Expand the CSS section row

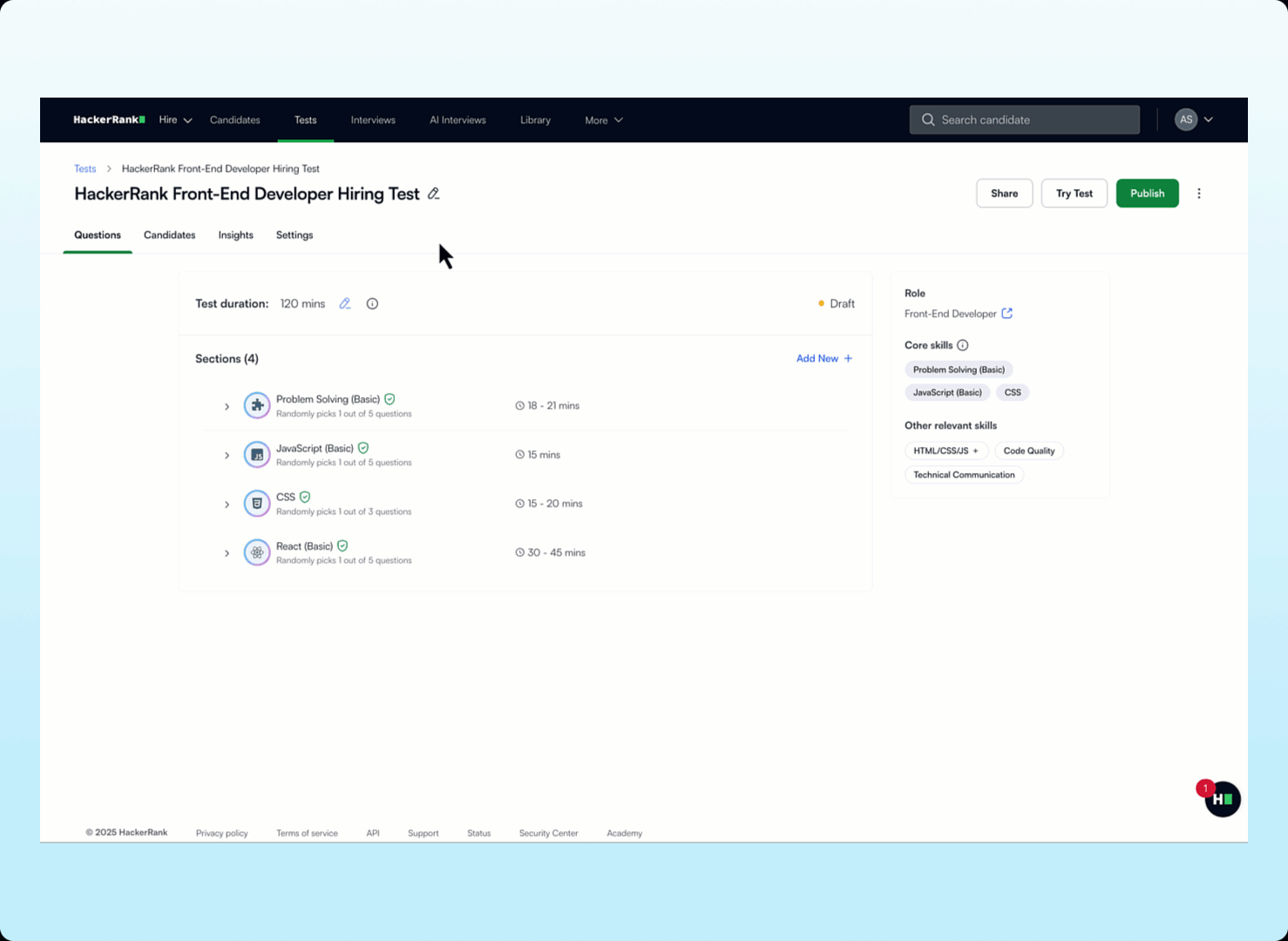pyautogui.click(x=227, y=504)
